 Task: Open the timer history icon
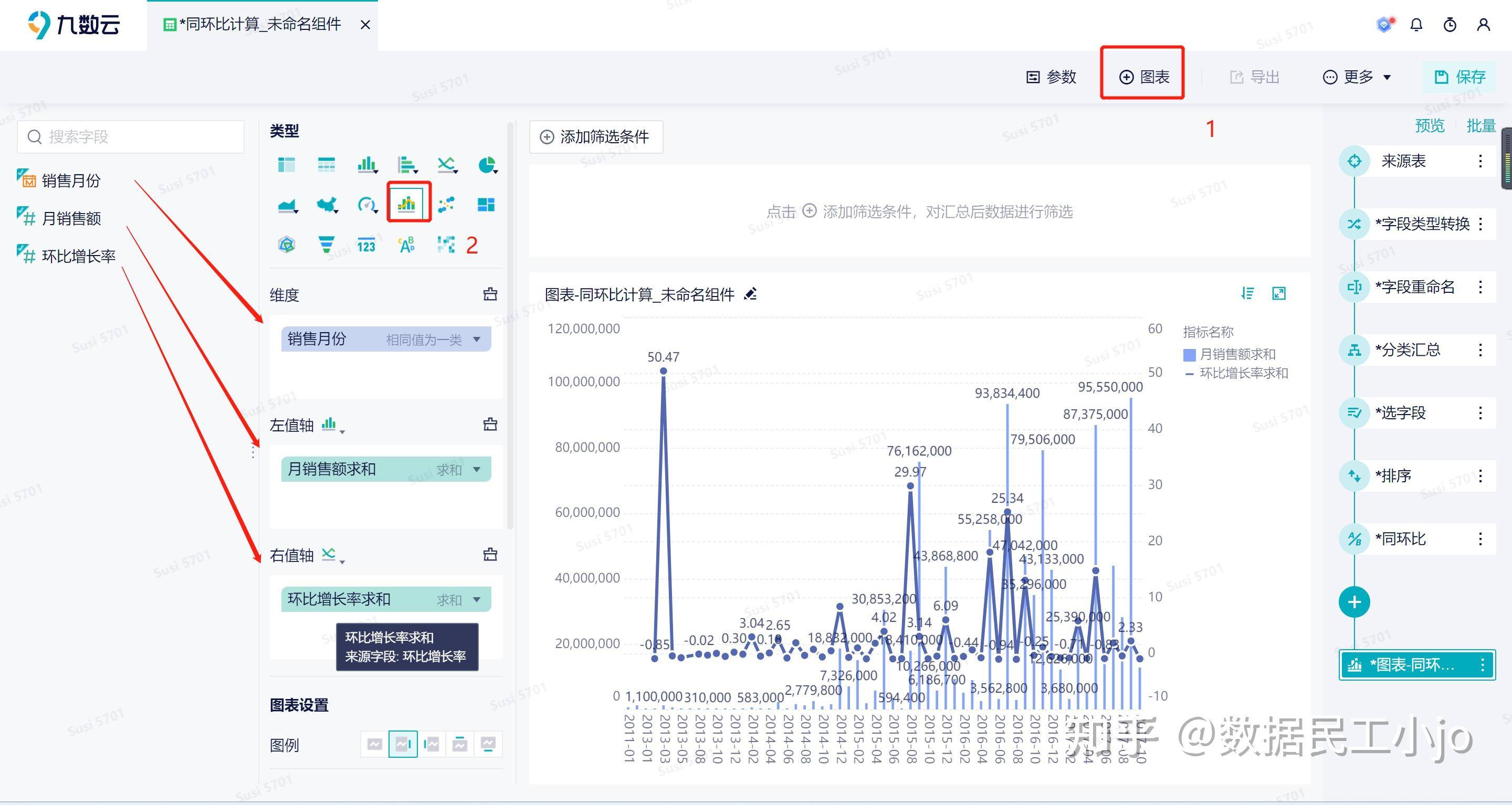click(x=1450, y=25)
